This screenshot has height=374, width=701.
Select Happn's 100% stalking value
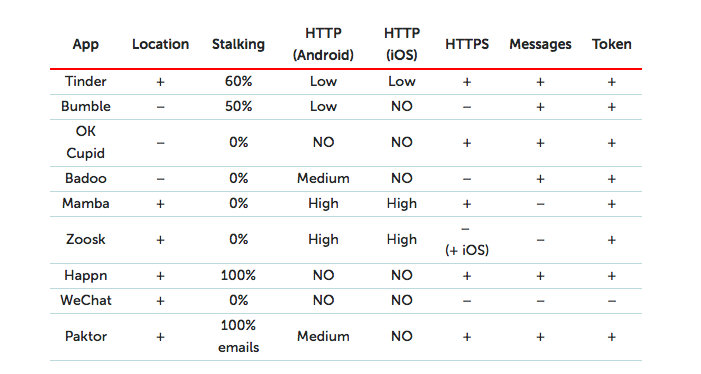(x=238, y=275)
